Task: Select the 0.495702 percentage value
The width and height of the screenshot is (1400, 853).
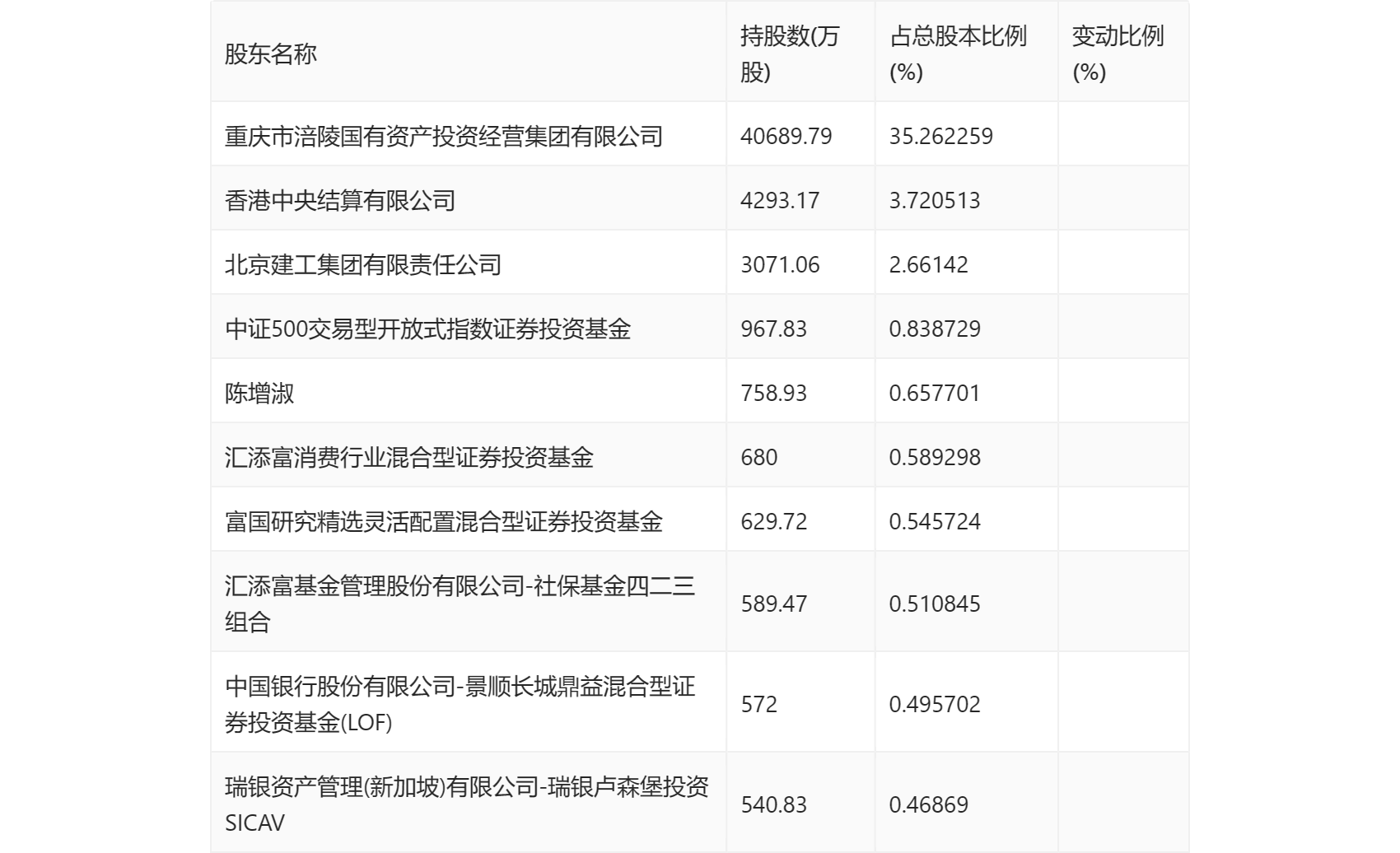Action: point(935,704)
